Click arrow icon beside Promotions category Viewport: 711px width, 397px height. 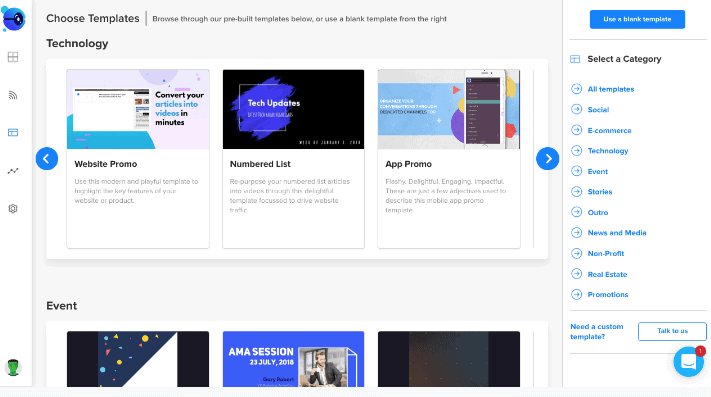(x=576, y=295)
